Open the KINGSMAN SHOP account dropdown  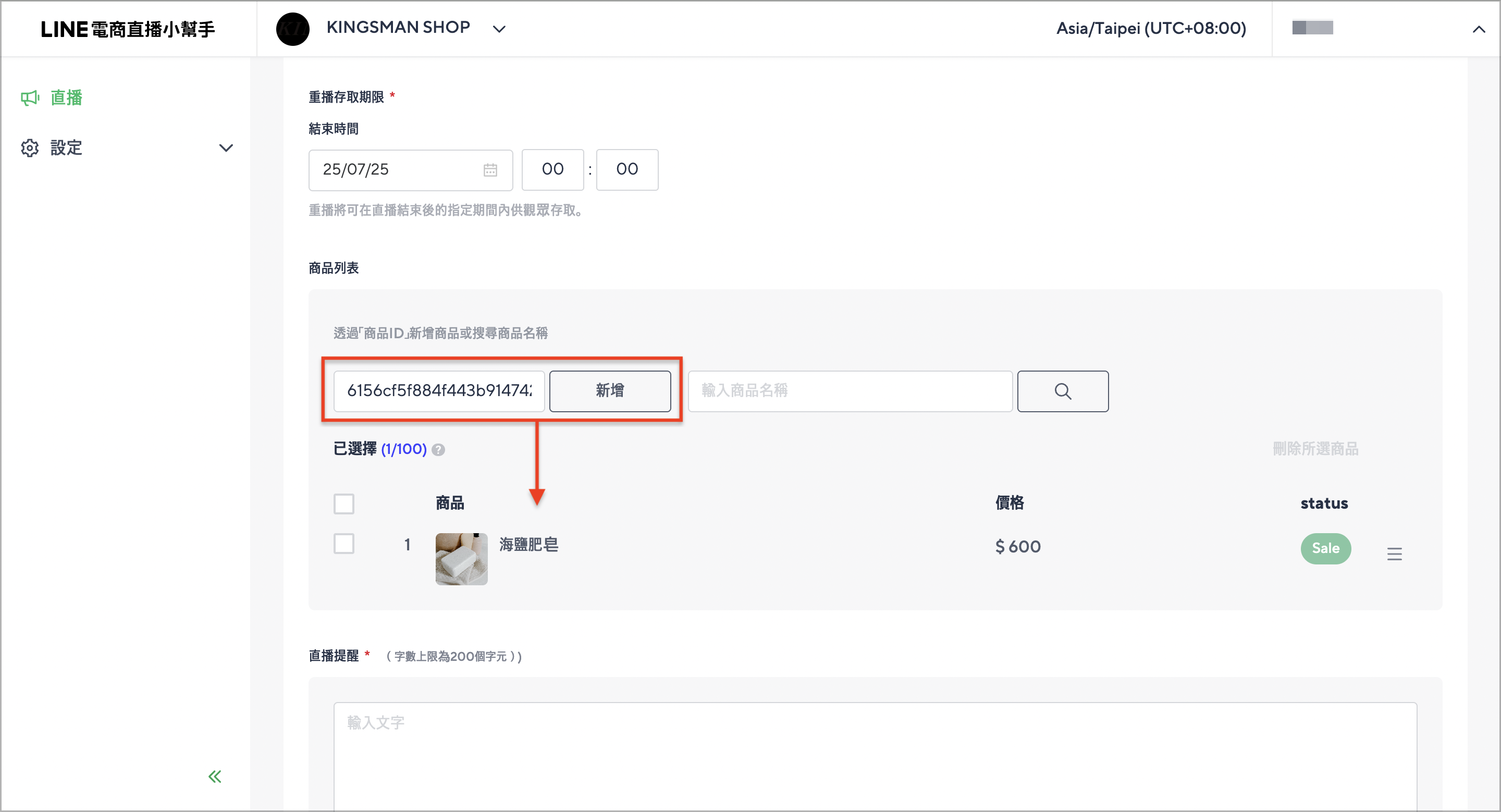pyautogui.click(x=499, y=29)
